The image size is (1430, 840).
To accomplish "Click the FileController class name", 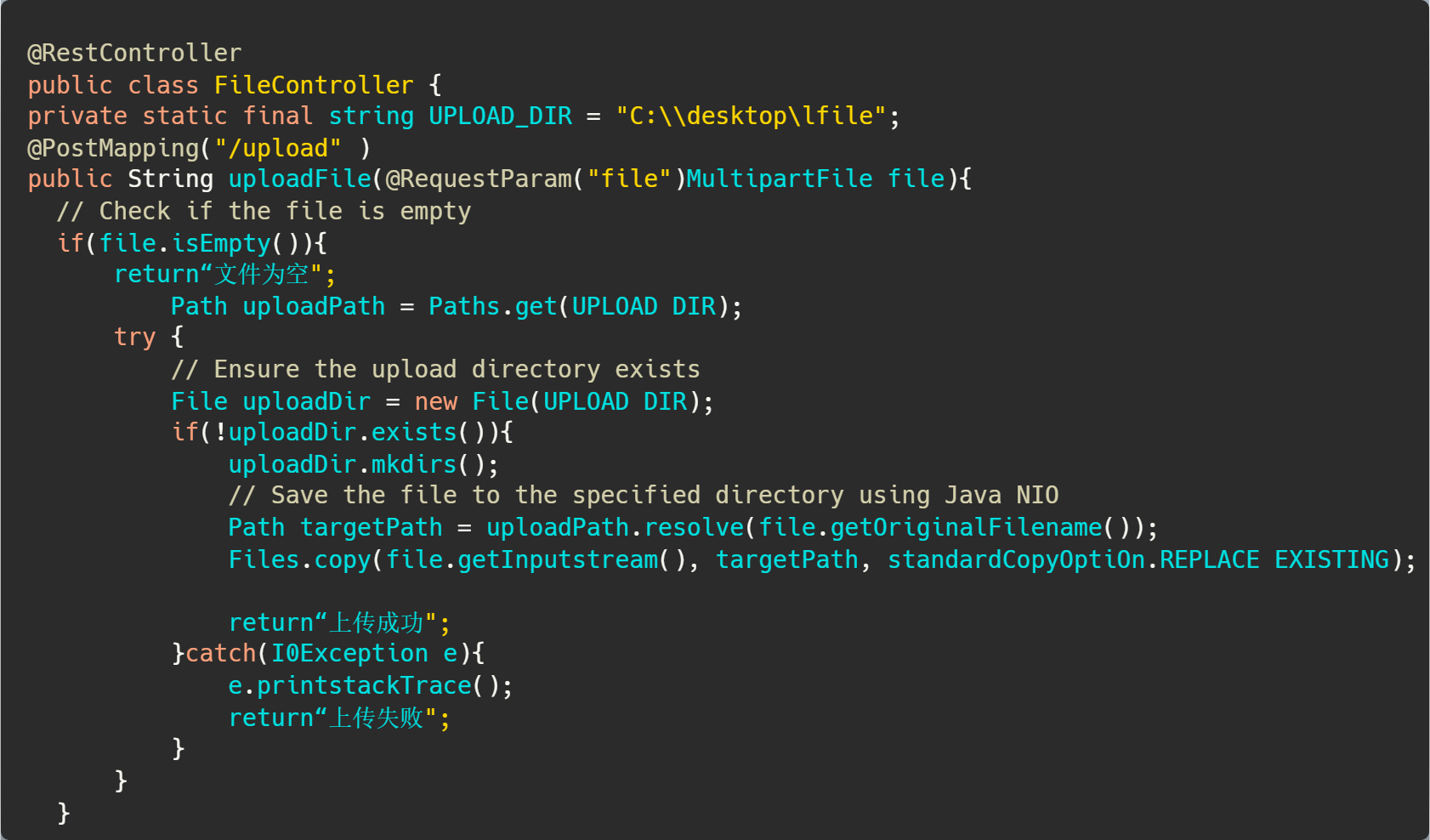I will (x=313, y=85).
